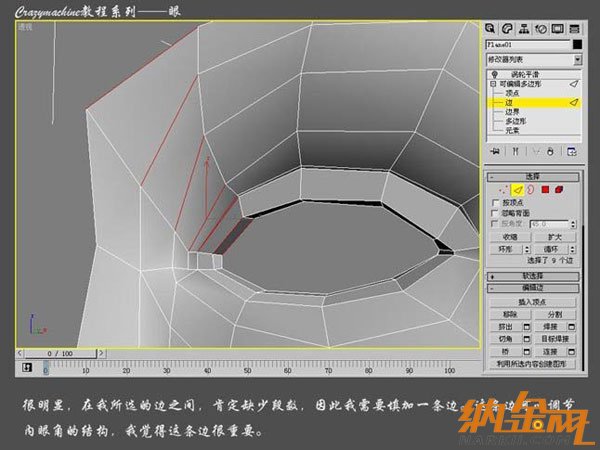Click the Configure Modifier Sets icon

coord(572,151)
